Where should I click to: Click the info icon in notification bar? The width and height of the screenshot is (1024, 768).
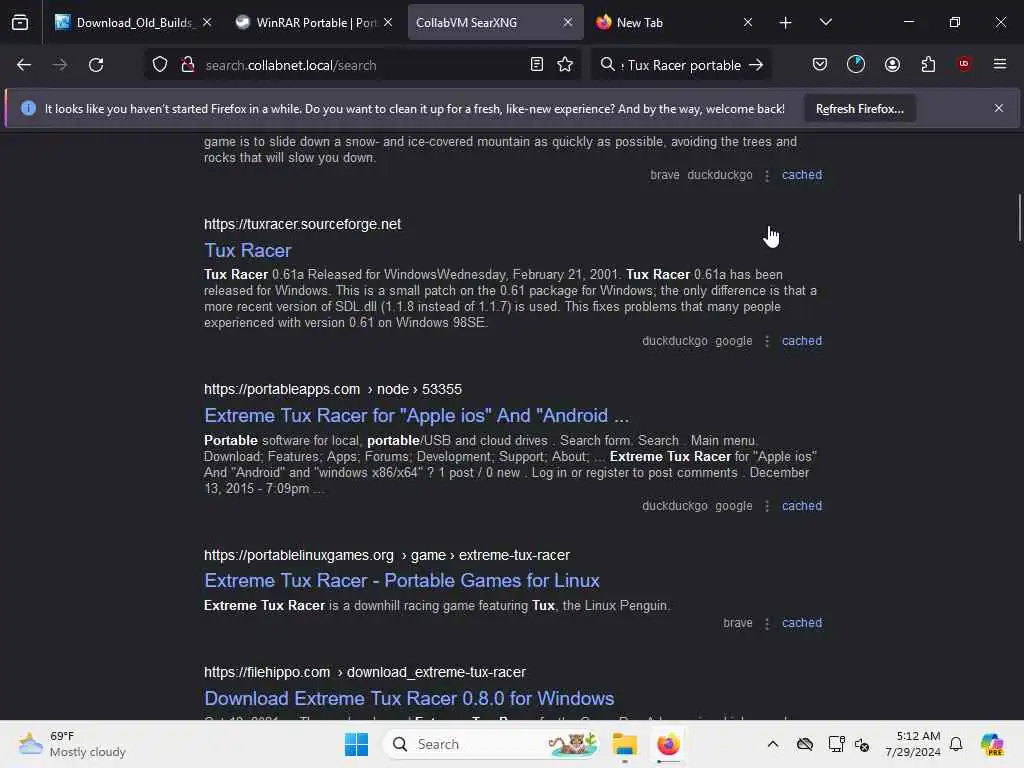[x=28, y=108]
